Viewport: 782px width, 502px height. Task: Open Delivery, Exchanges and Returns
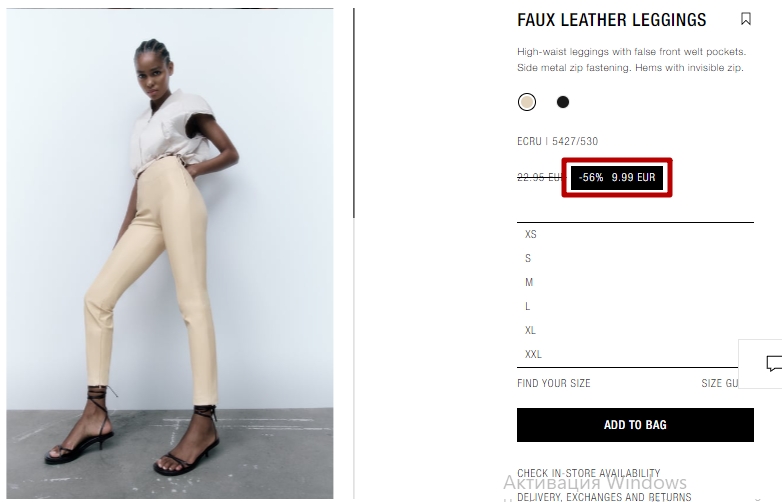(604, 497)
